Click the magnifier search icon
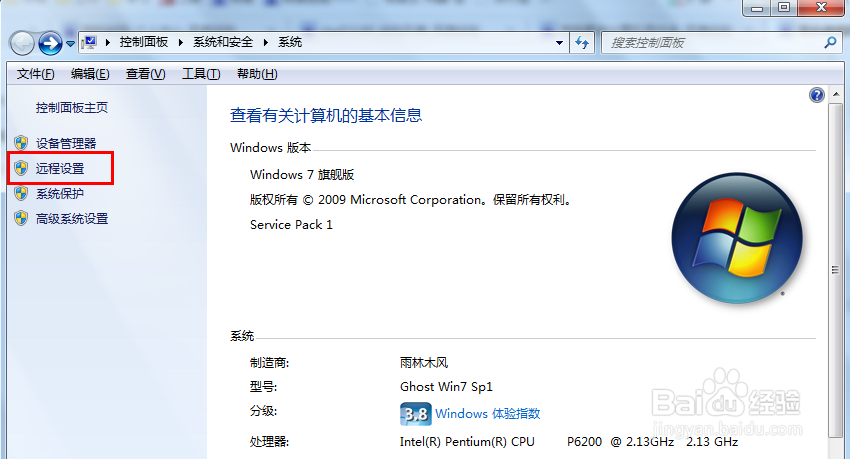This screenshot has width=850, height=459. (830, 42)
